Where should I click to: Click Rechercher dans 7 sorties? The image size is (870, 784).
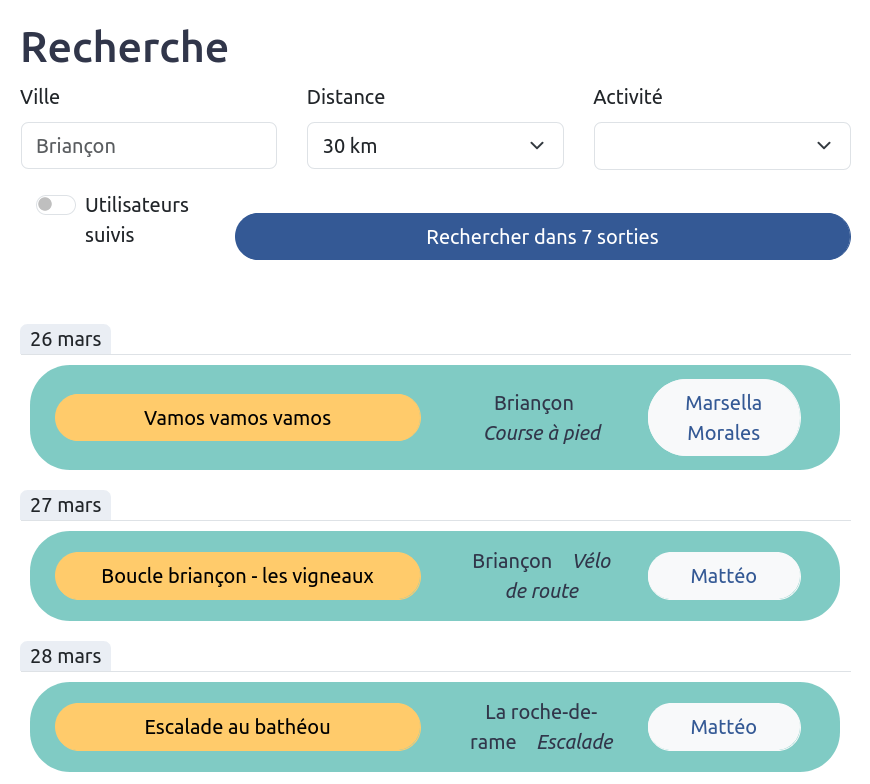coord(543,237)
